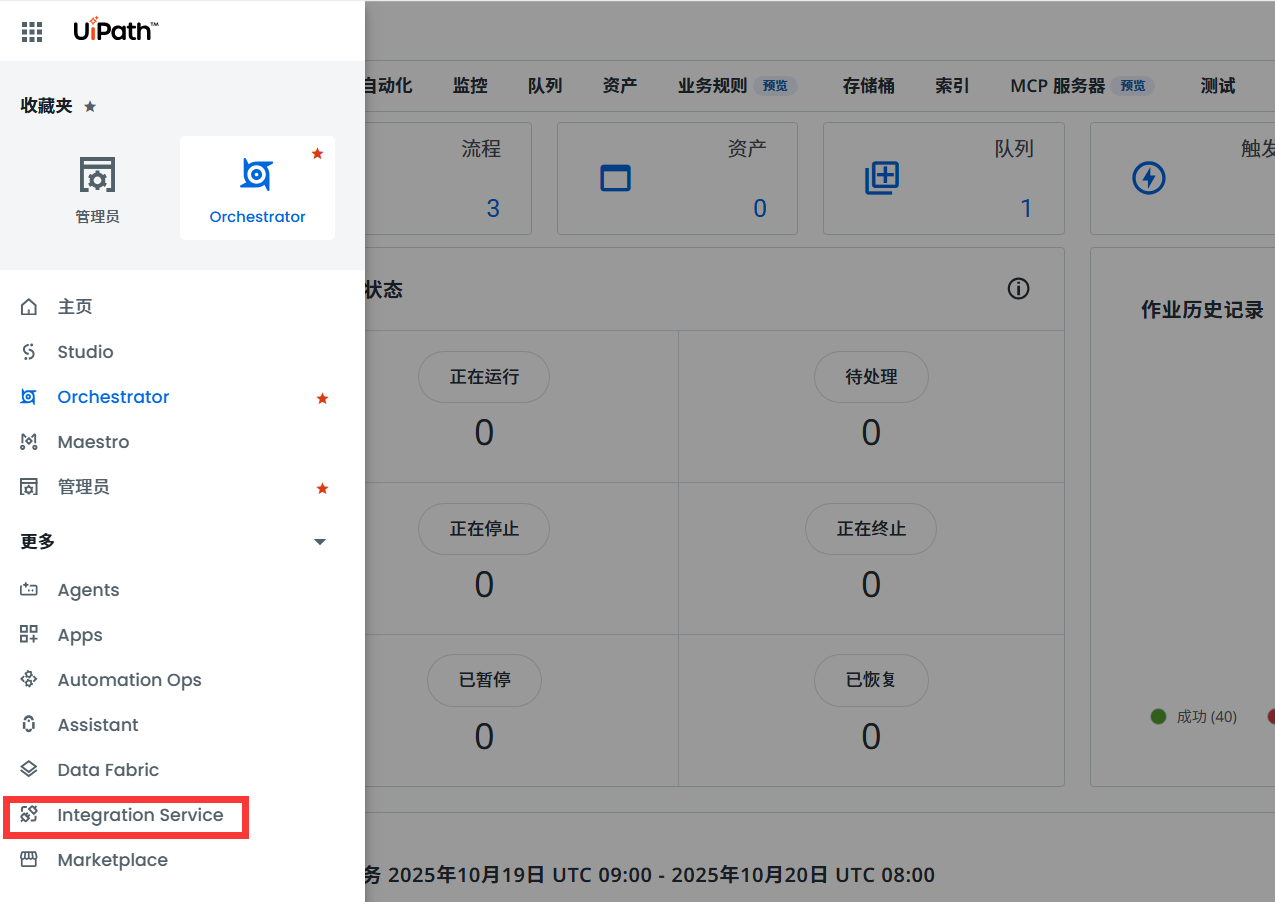Open Data Fabric from the sidebar
The width and height of the screenshot is (1275, 902).
click(108, 770)
